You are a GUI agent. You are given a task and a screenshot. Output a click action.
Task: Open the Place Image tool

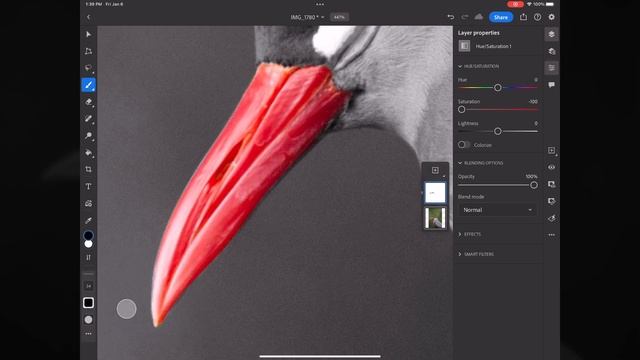pos(89,203)
